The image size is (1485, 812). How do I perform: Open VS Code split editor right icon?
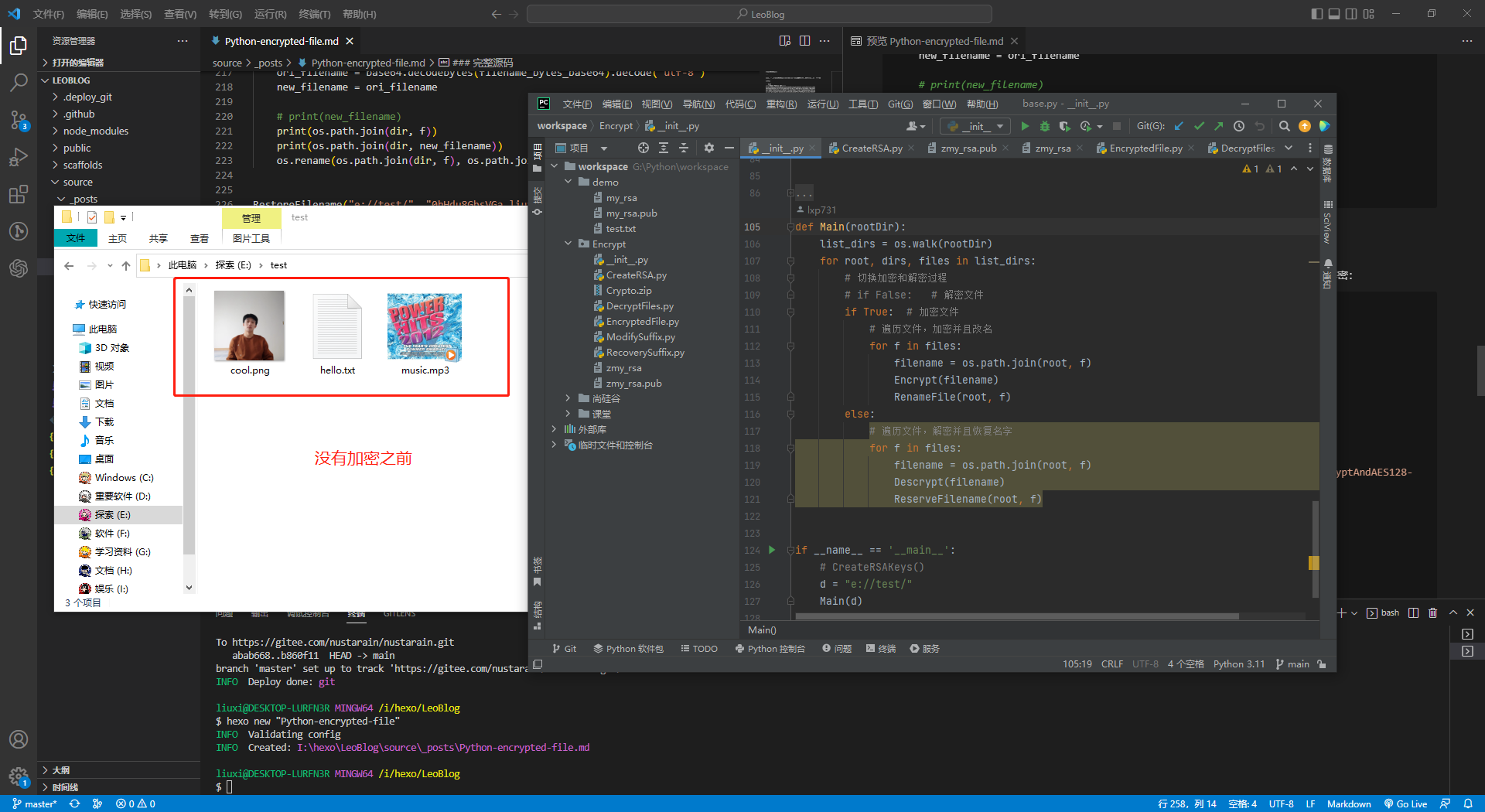click(804, 41)
